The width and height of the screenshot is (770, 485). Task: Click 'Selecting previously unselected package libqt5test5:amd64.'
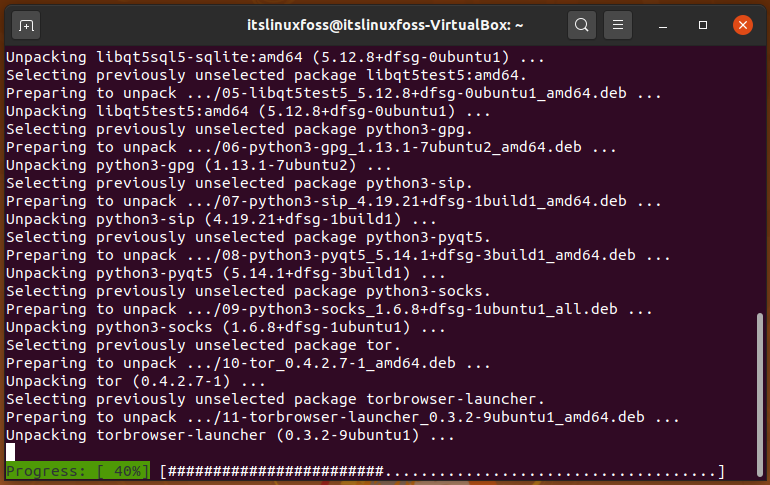[266, 75]
